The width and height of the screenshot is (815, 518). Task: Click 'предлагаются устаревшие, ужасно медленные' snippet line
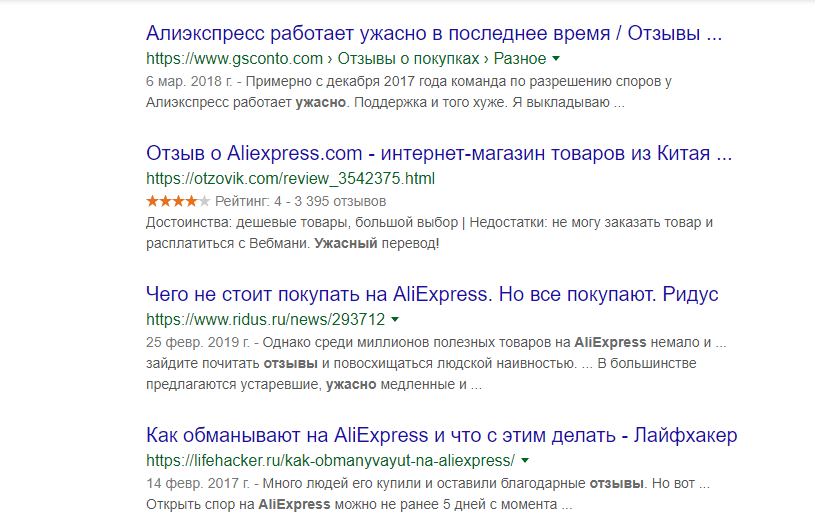[314, 384]
